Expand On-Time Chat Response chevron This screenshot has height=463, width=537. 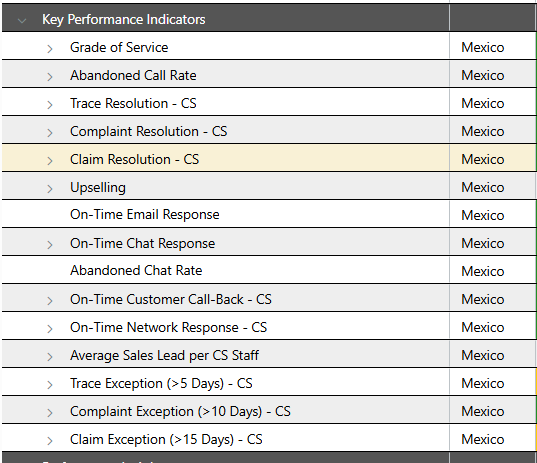click(x=50, y=245)
